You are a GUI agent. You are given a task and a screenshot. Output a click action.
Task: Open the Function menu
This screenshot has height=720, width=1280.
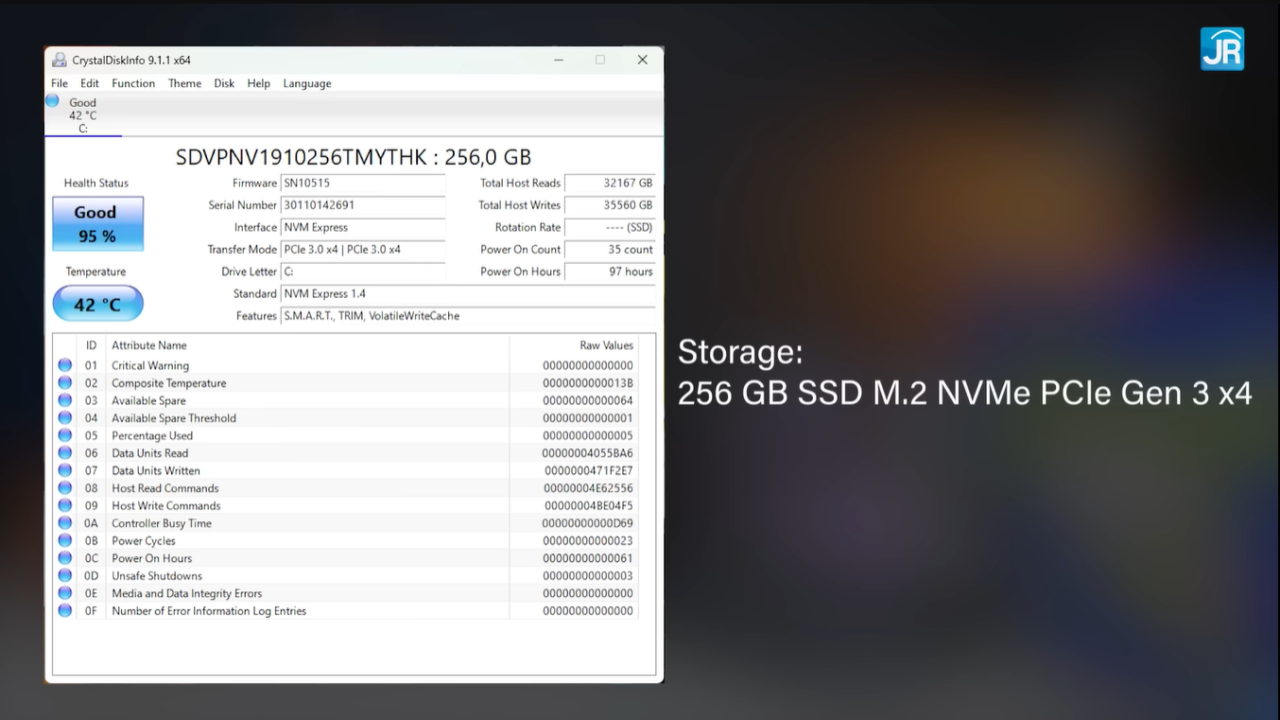pyautogui.click(x=133, y=83)
